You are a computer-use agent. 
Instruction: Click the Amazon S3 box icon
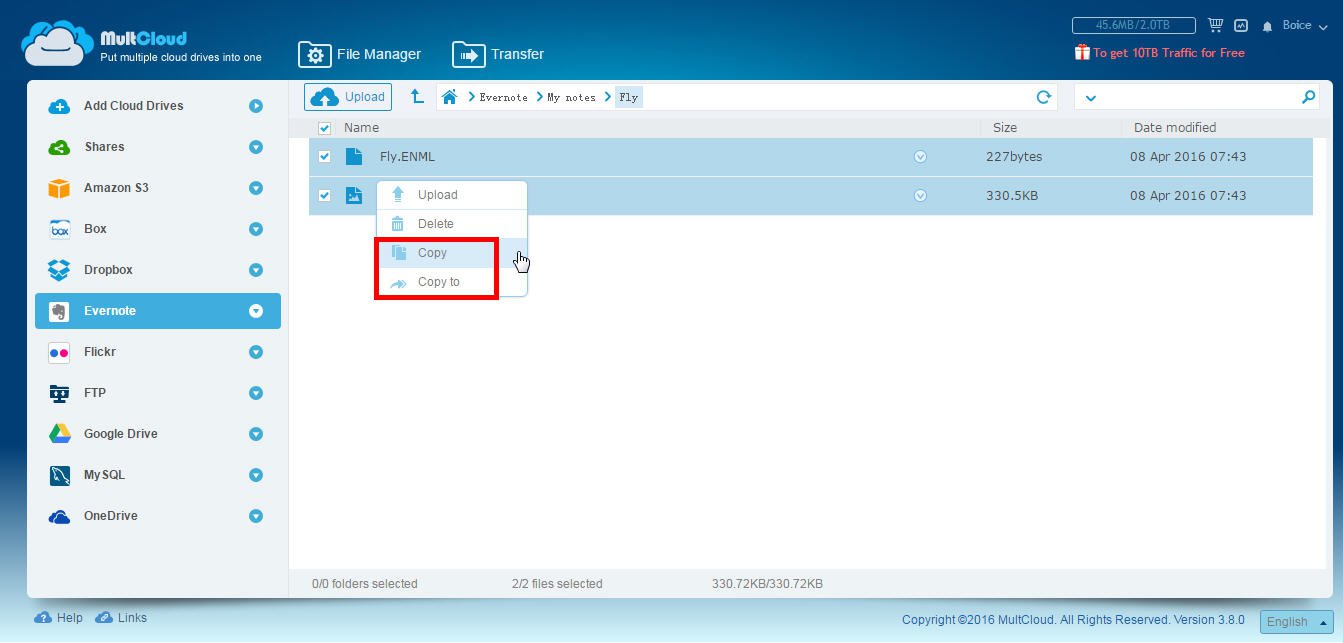tap(59, 188)
